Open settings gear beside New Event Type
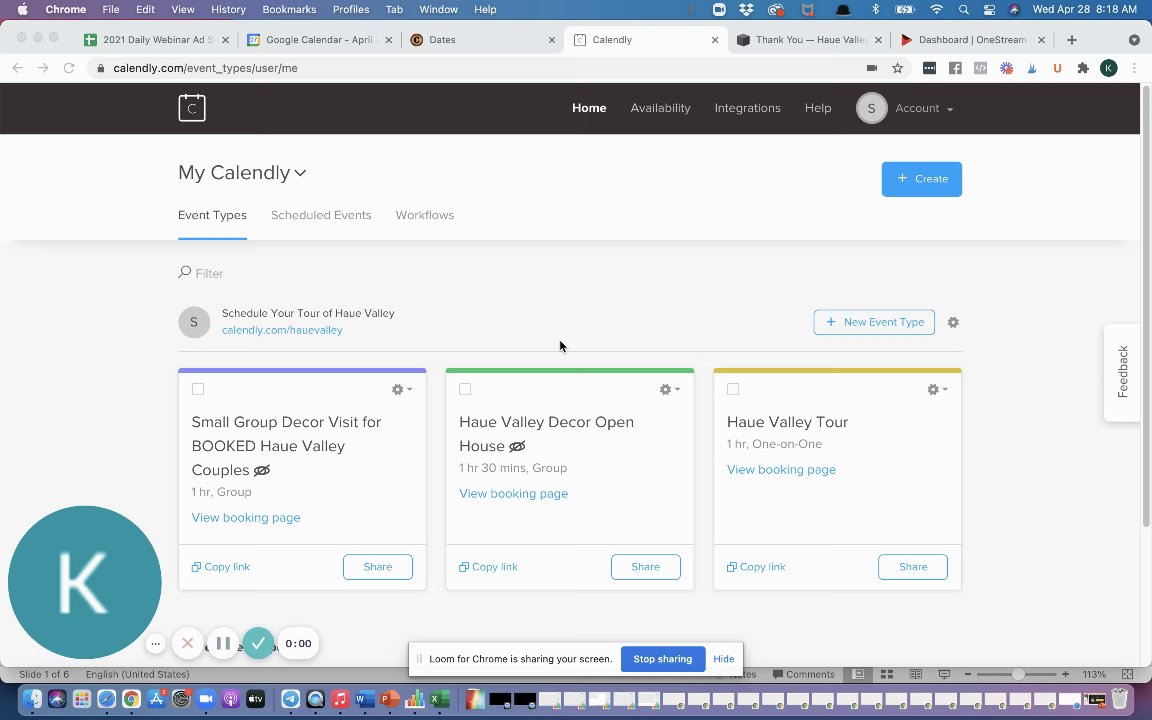Viewport: 1152px width, 720px height. (953, 323)
